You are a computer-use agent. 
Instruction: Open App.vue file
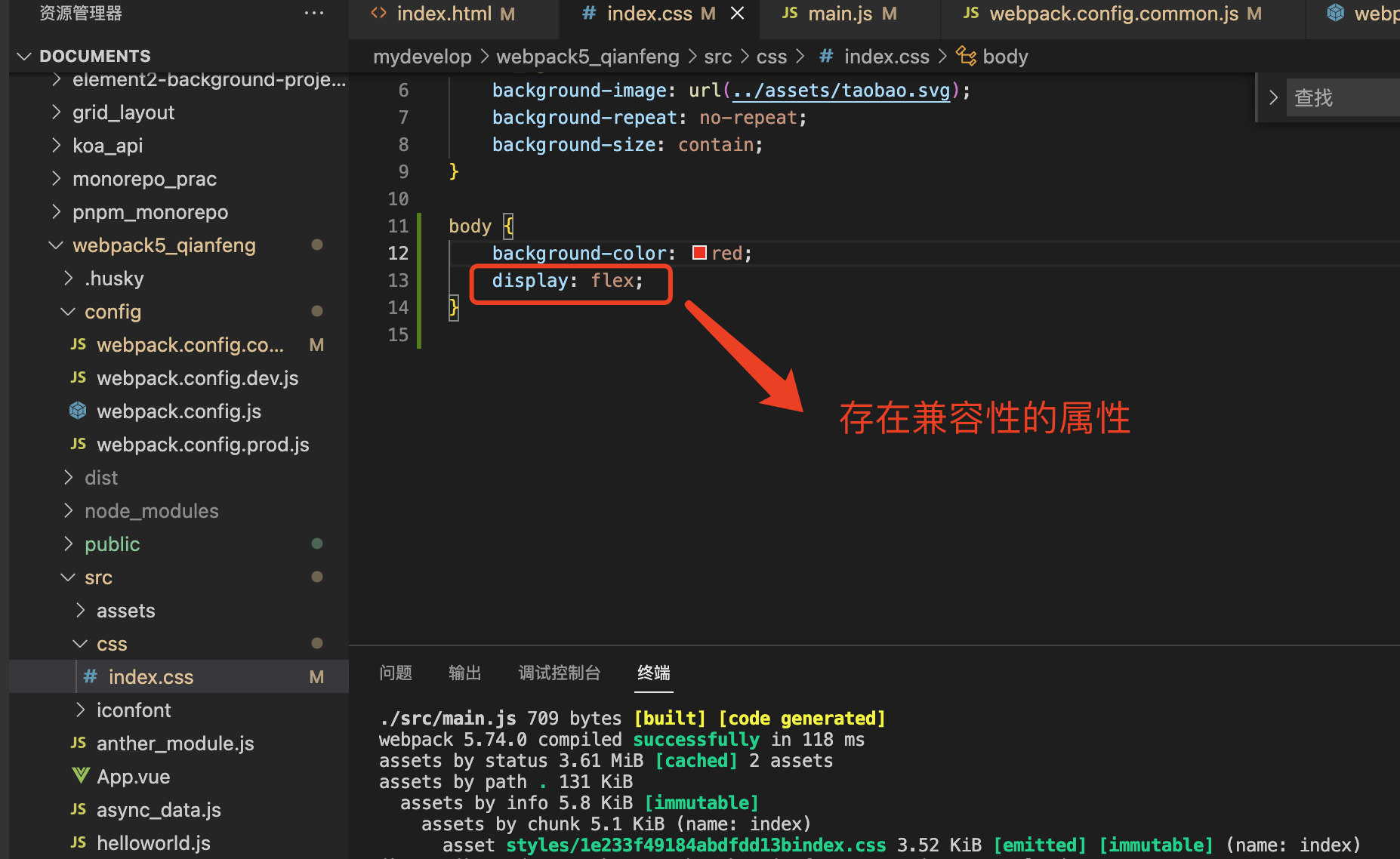[133, 777]
